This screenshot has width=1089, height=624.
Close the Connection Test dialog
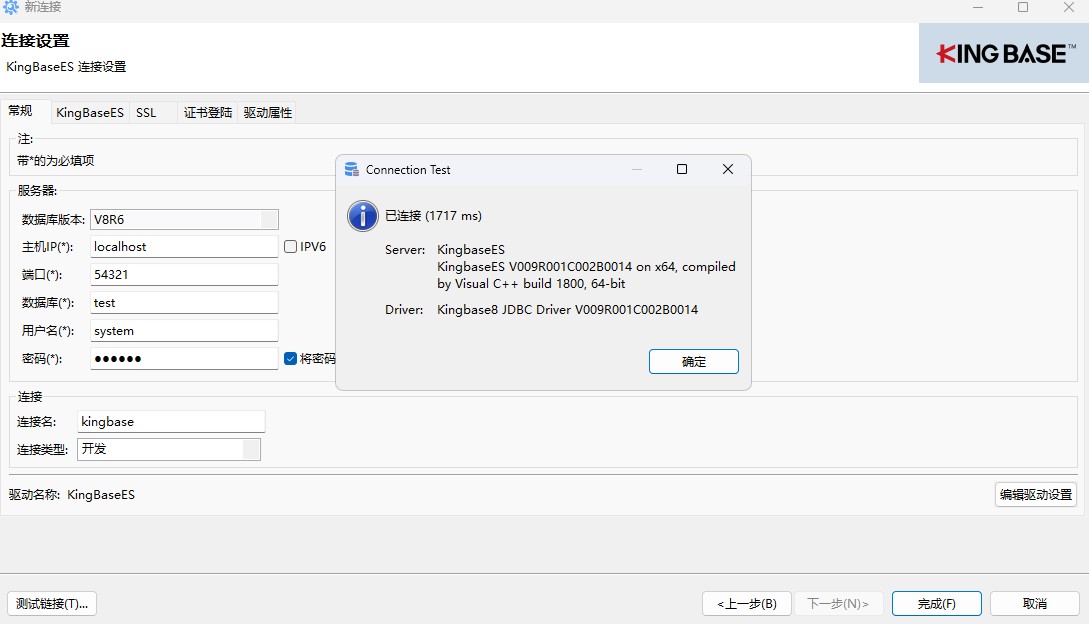click(x=728, y=169)
